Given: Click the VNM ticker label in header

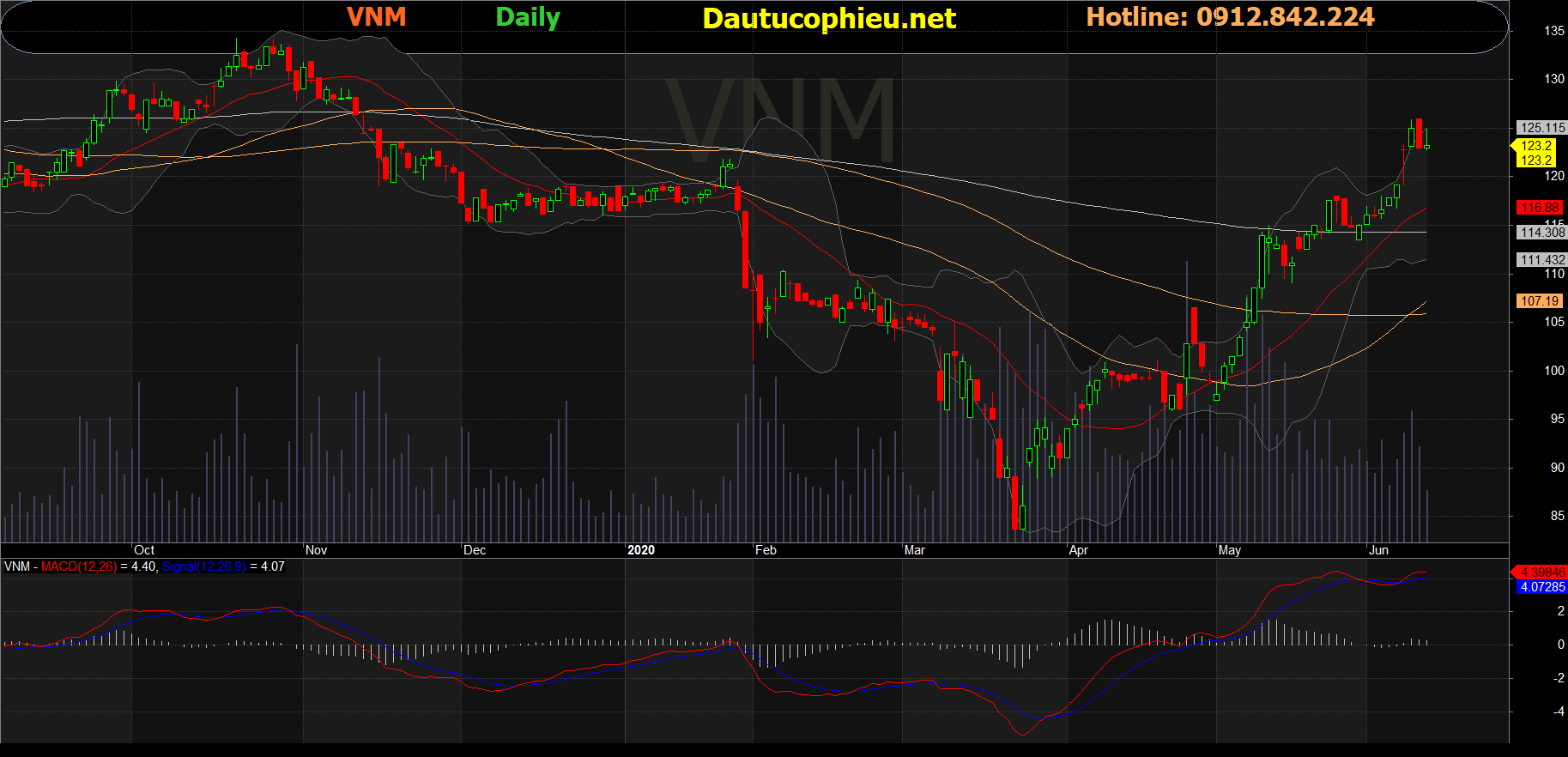Looking at the screenshot, I should click(376, 16).
